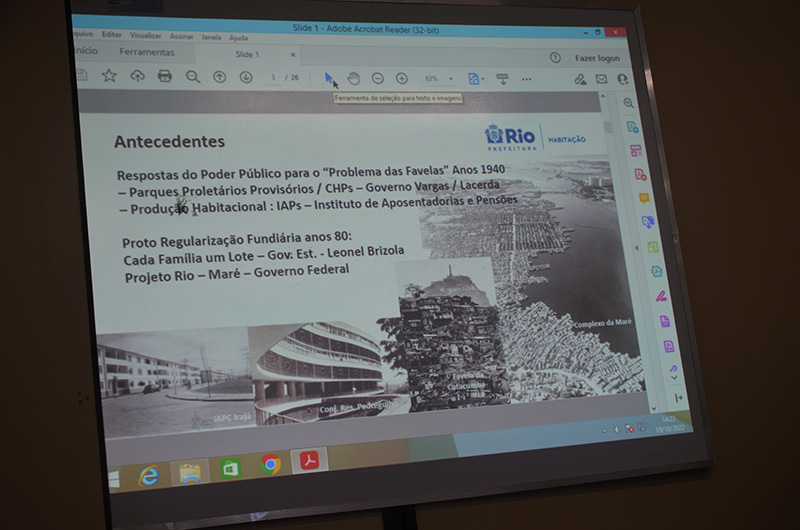Collapse the right tools pane arrow
800x530 pixels.
[678, 398]
